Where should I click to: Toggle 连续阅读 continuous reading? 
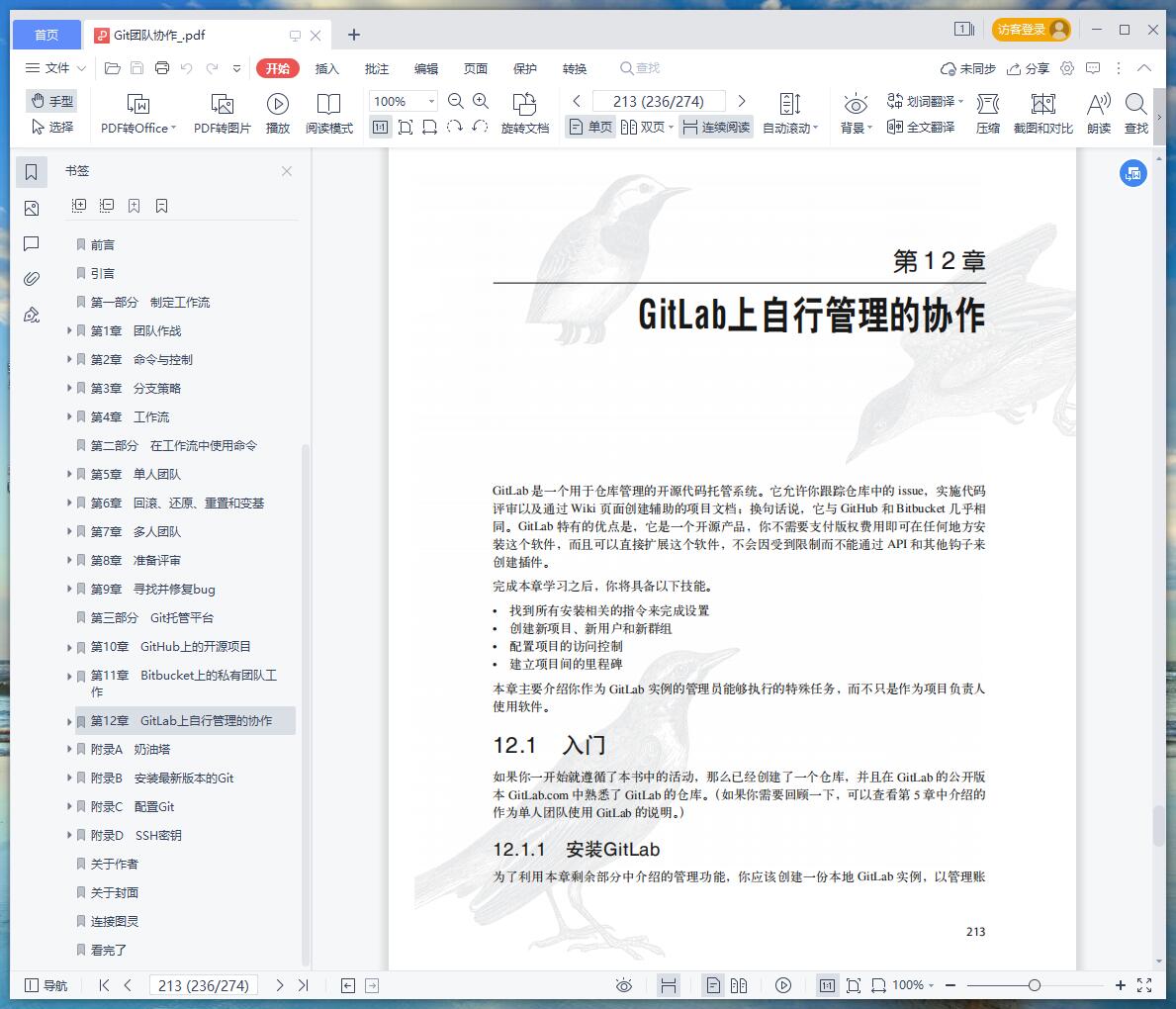coord(716,127)
